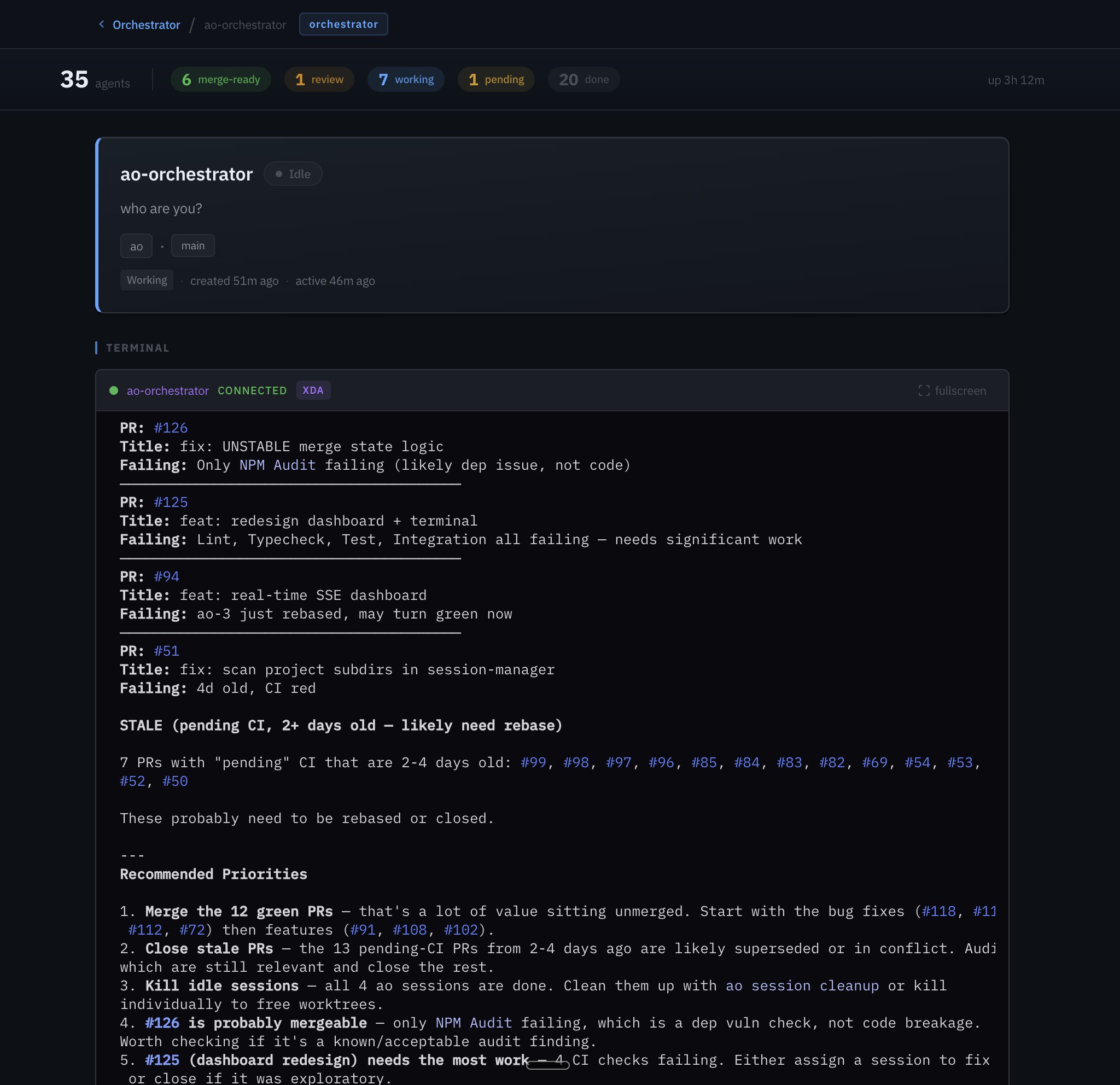This screenshot has height=1085, width=1120.
Task: Open PR #125 link under Title redesign
Action: 171,502
